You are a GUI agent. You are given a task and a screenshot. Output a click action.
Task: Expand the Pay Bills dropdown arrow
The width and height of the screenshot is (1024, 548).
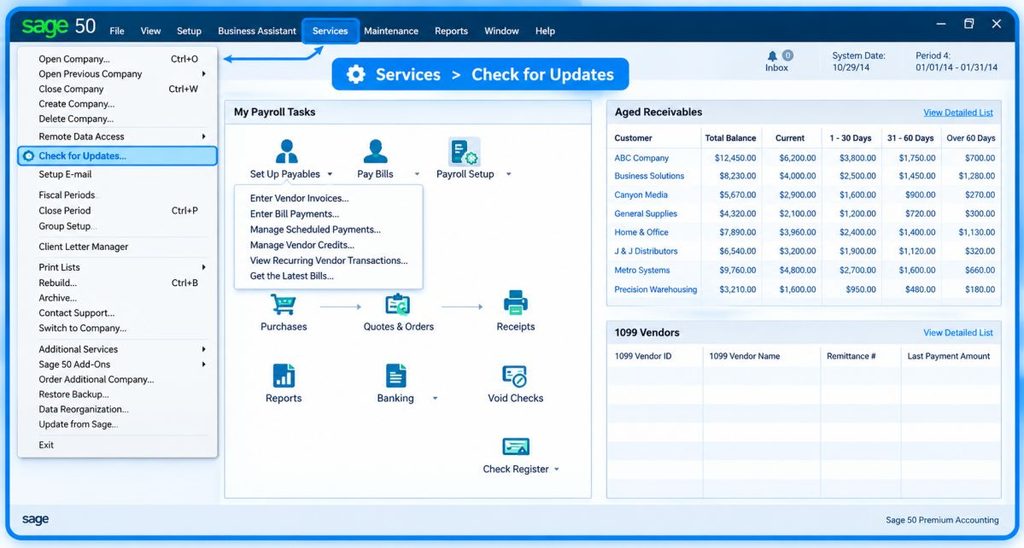417,174
